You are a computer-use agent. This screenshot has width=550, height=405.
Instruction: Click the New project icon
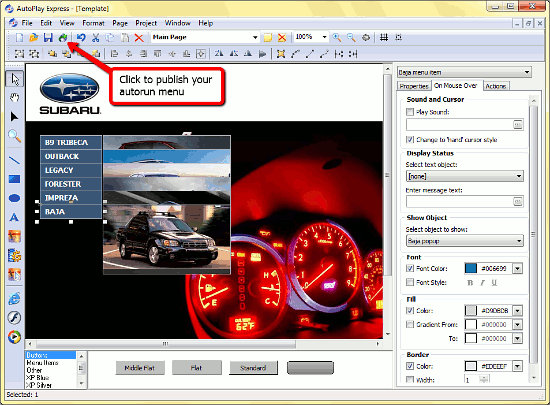[19, 38]
